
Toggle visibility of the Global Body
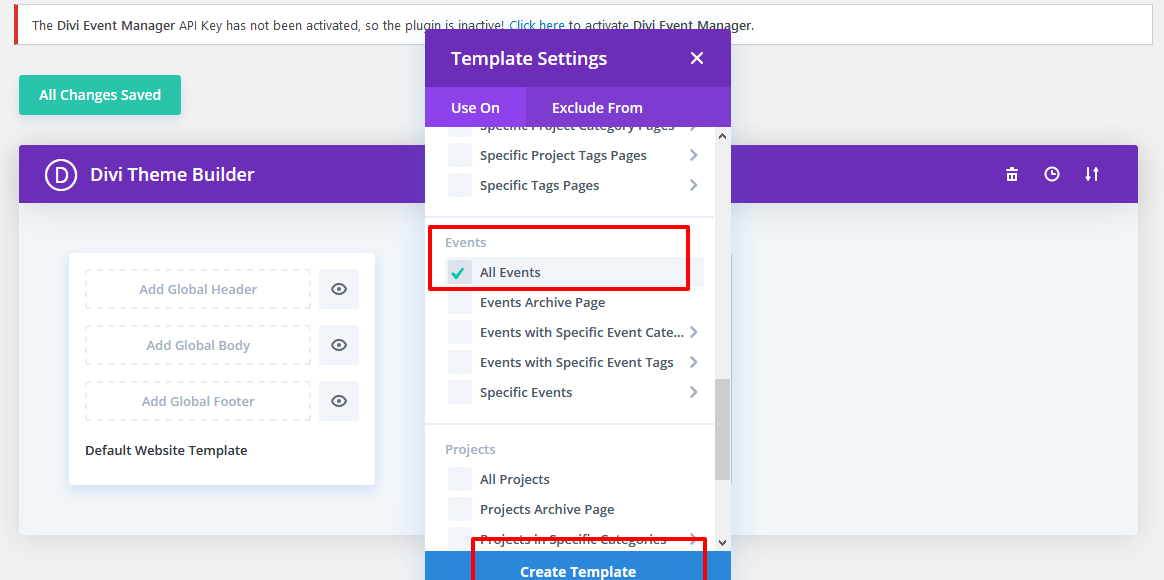339,345
